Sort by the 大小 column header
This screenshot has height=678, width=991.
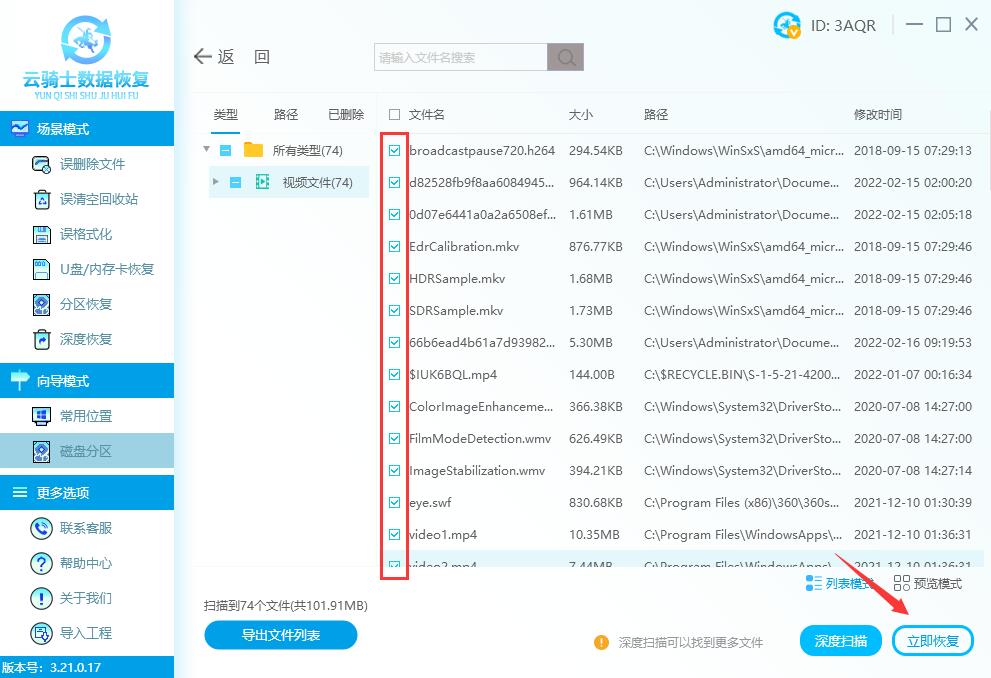coord(581,114)
